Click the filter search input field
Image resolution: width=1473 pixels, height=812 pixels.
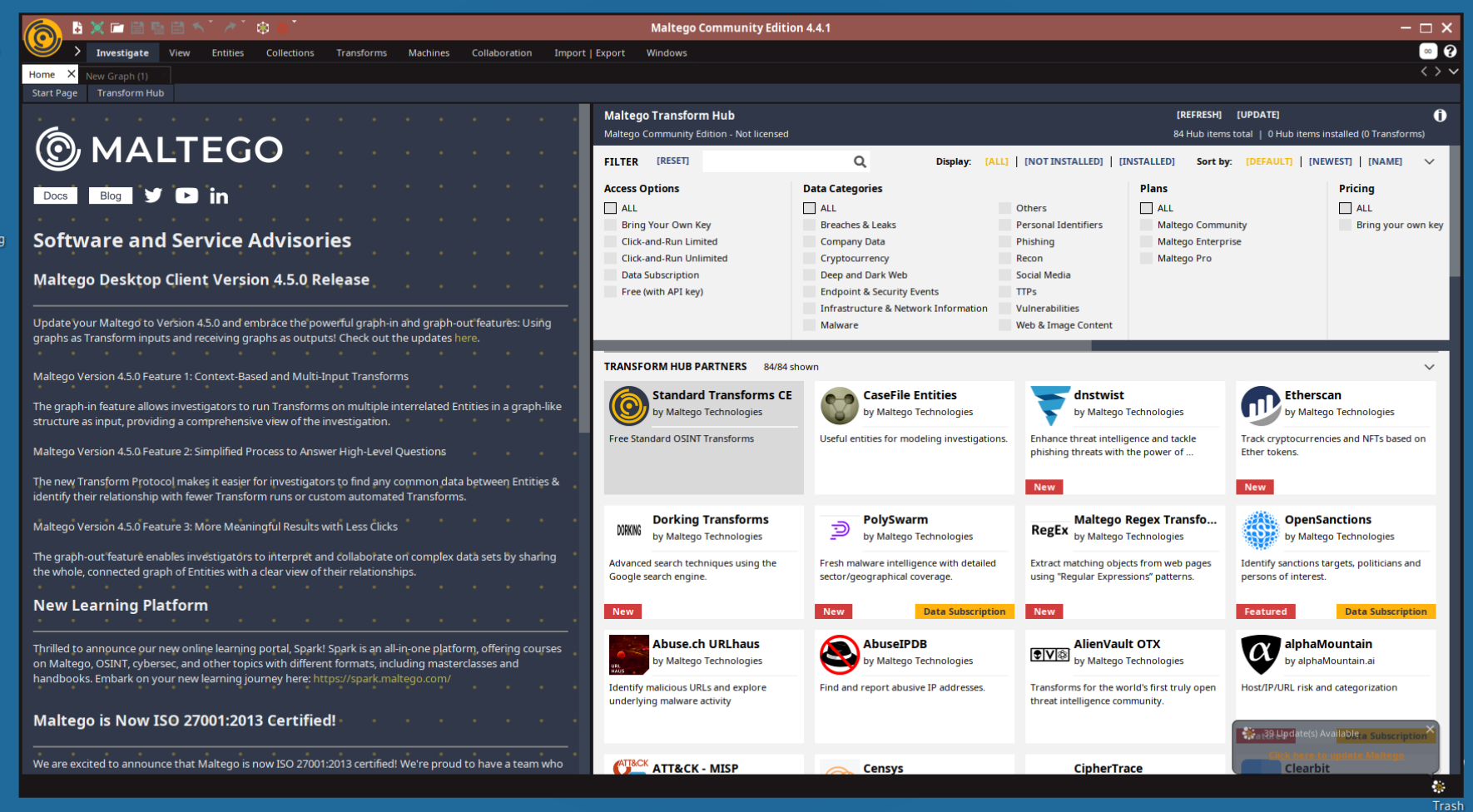click(776, 161)
